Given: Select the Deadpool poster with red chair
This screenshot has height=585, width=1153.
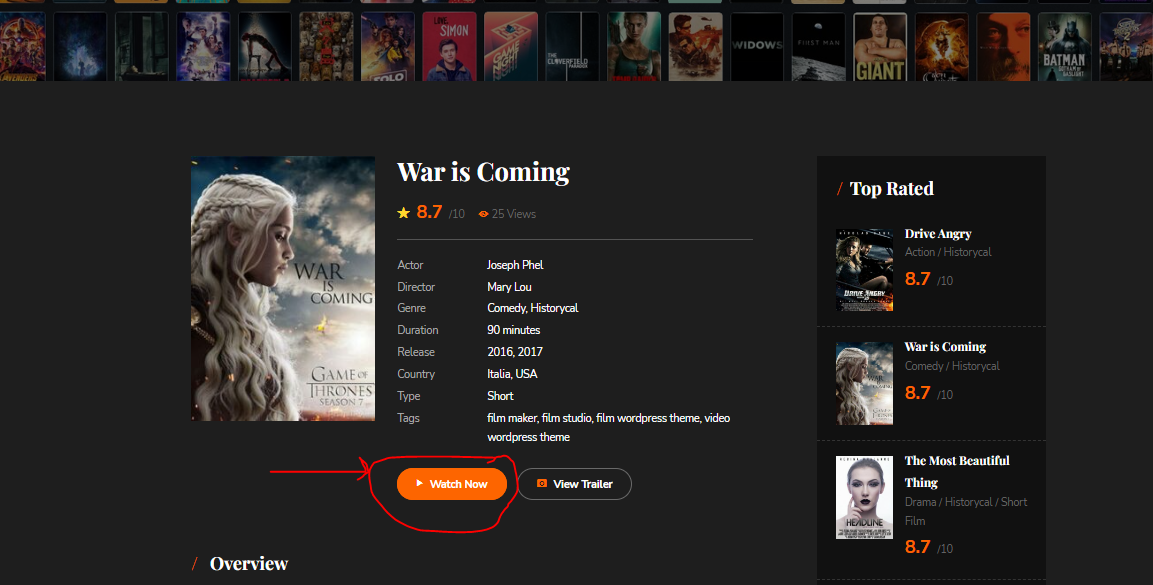Looking at the screenshot, I should pos(265,46).
